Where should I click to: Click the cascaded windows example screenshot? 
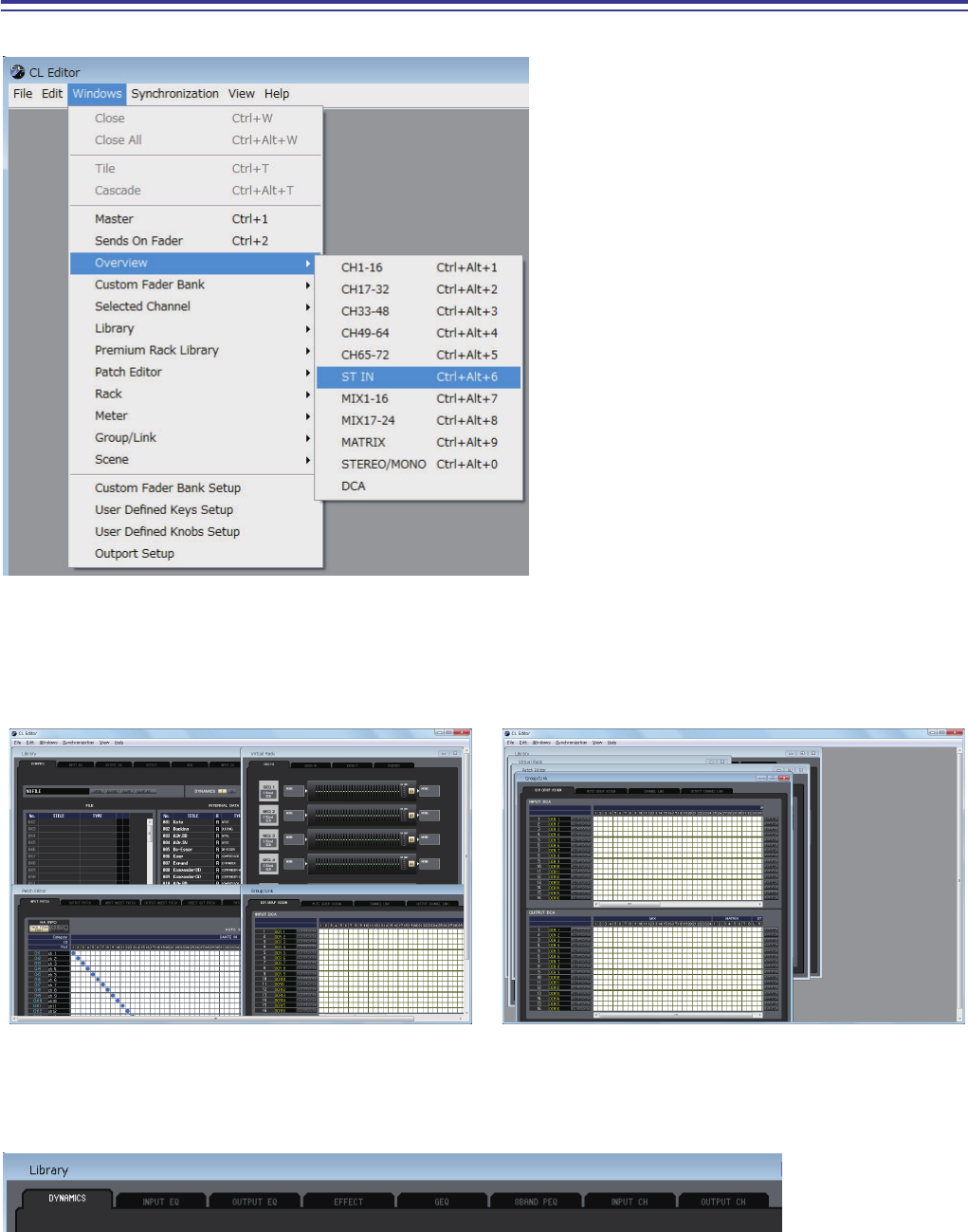pyautogui.click(x=733, y=875)
